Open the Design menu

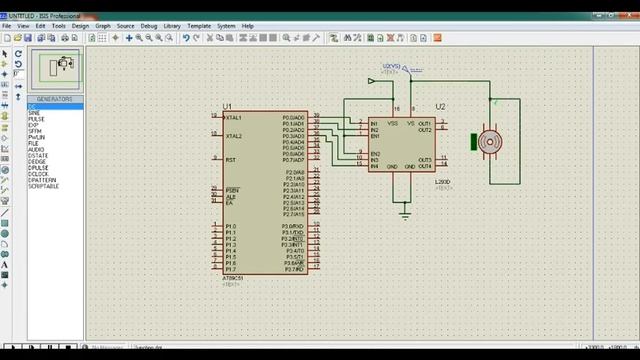pyautogui.click(x=80, y=26)
